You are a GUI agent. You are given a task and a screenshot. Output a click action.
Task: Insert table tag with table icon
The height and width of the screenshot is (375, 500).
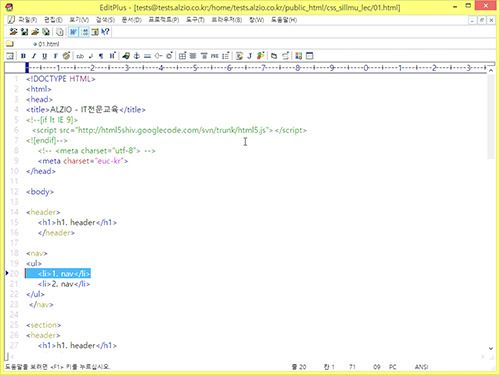click(182, 56)
